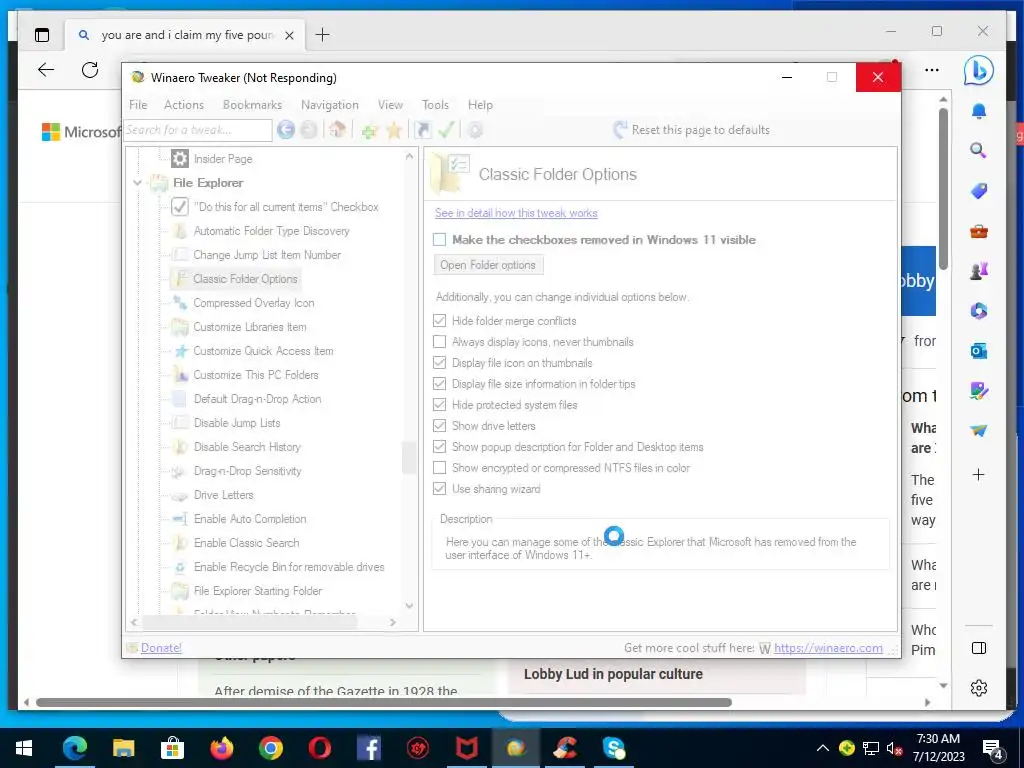Image resolution: width=1024 pixels, height=768 pixels.
Task: Click the Back arrow in Winaero toolbar
Action: click(x=285, y=130)
